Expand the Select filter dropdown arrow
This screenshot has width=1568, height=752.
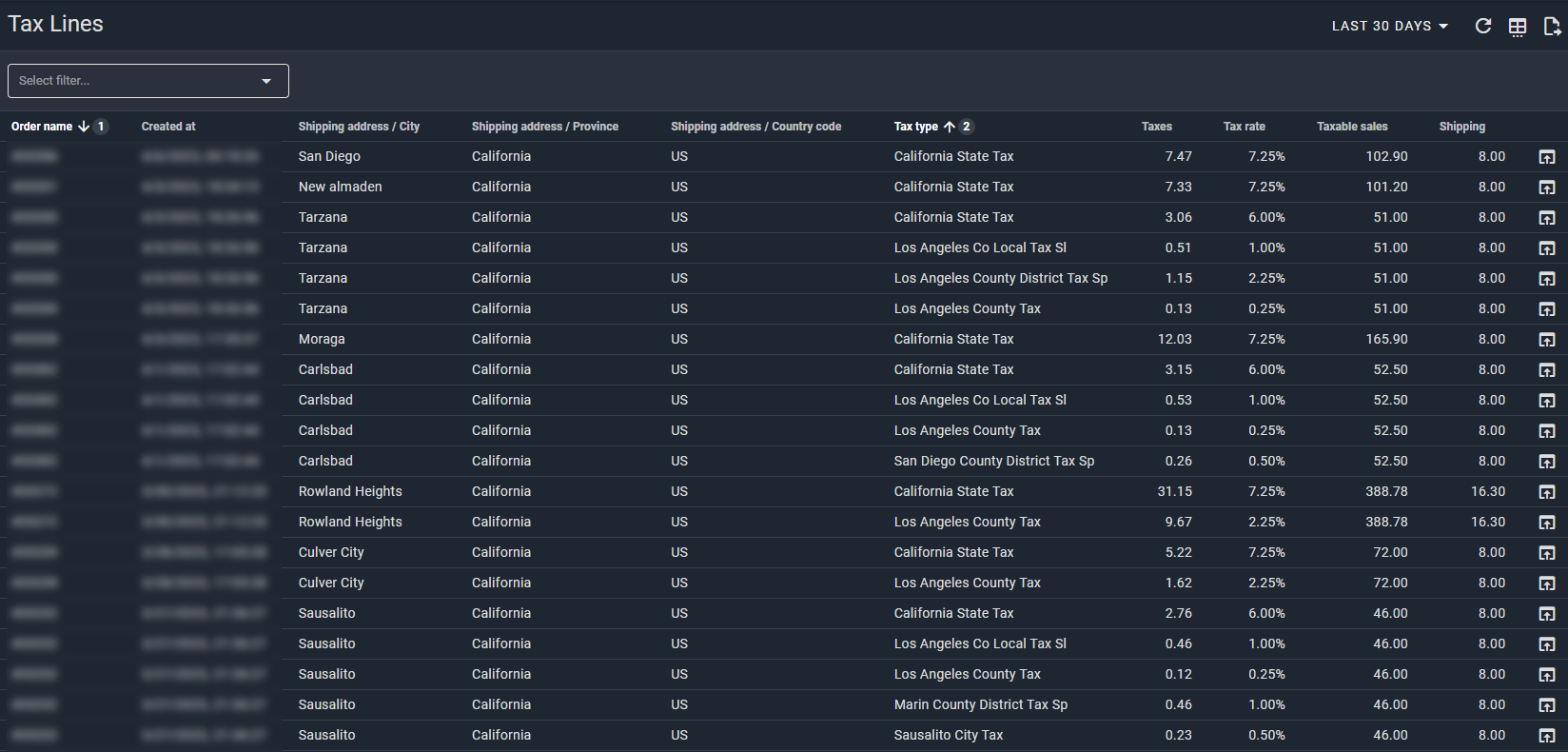(x=266, y=81)
